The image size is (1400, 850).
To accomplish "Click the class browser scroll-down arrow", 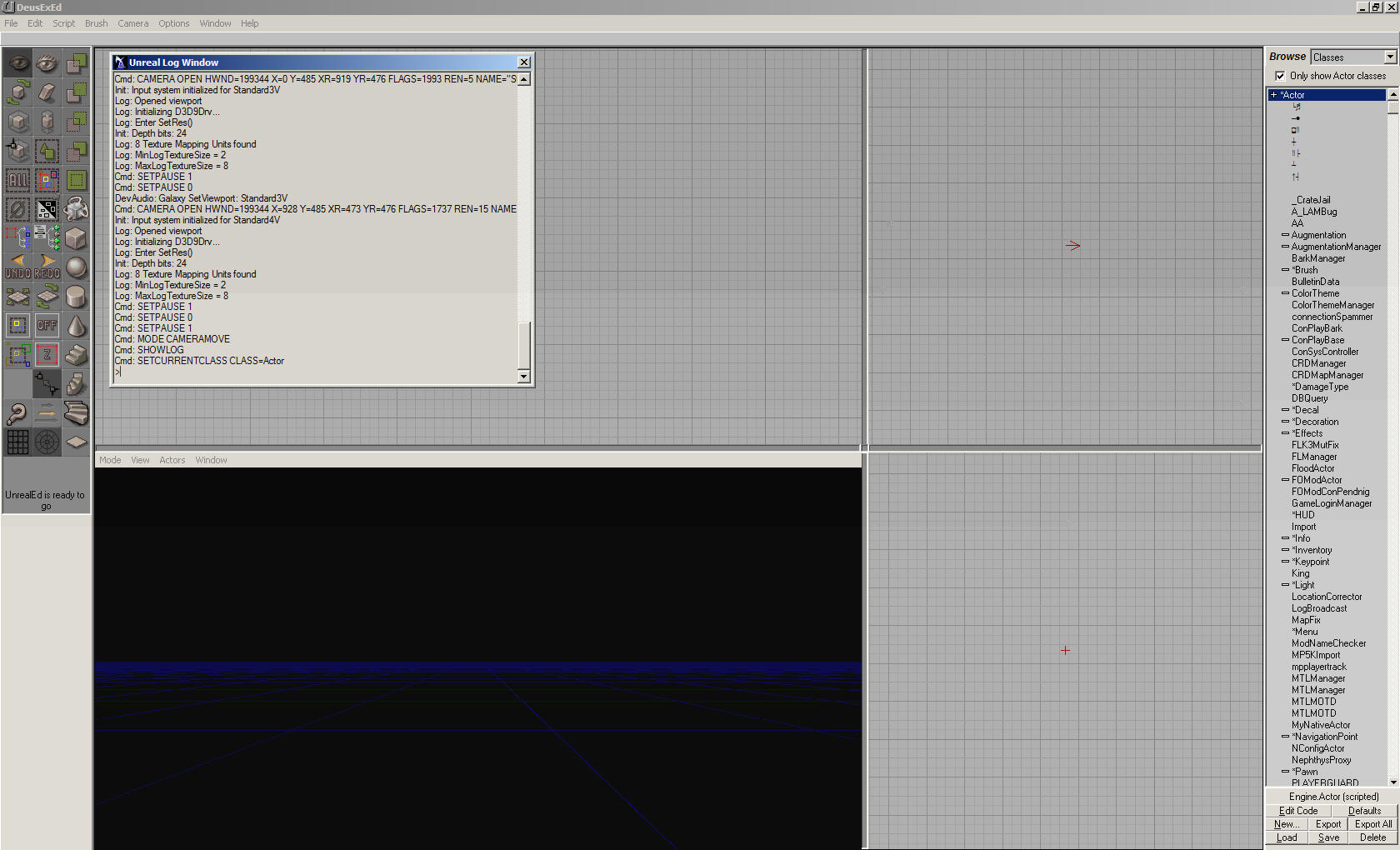I will tap(1393, 782).
